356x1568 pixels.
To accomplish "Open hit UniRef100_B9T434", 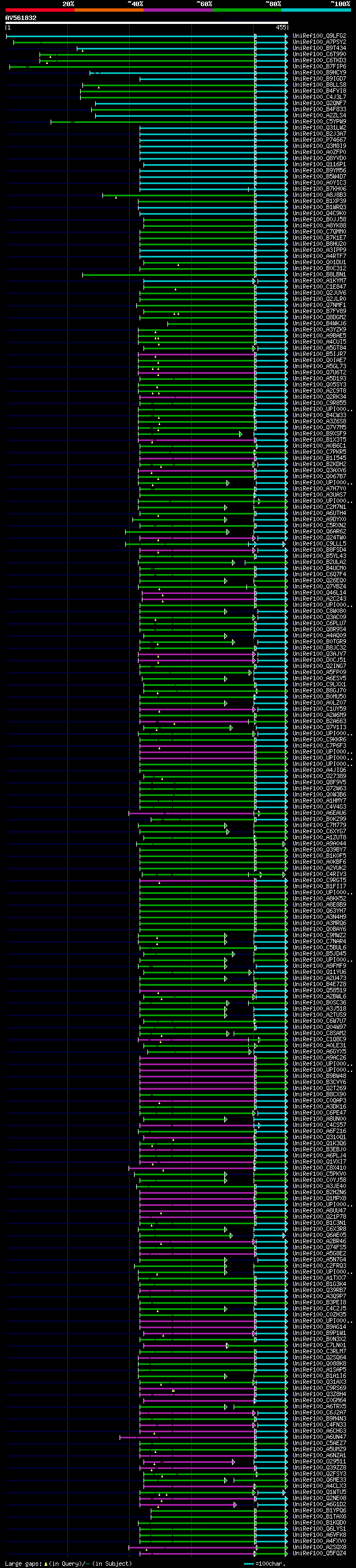I will pos(319,49).
